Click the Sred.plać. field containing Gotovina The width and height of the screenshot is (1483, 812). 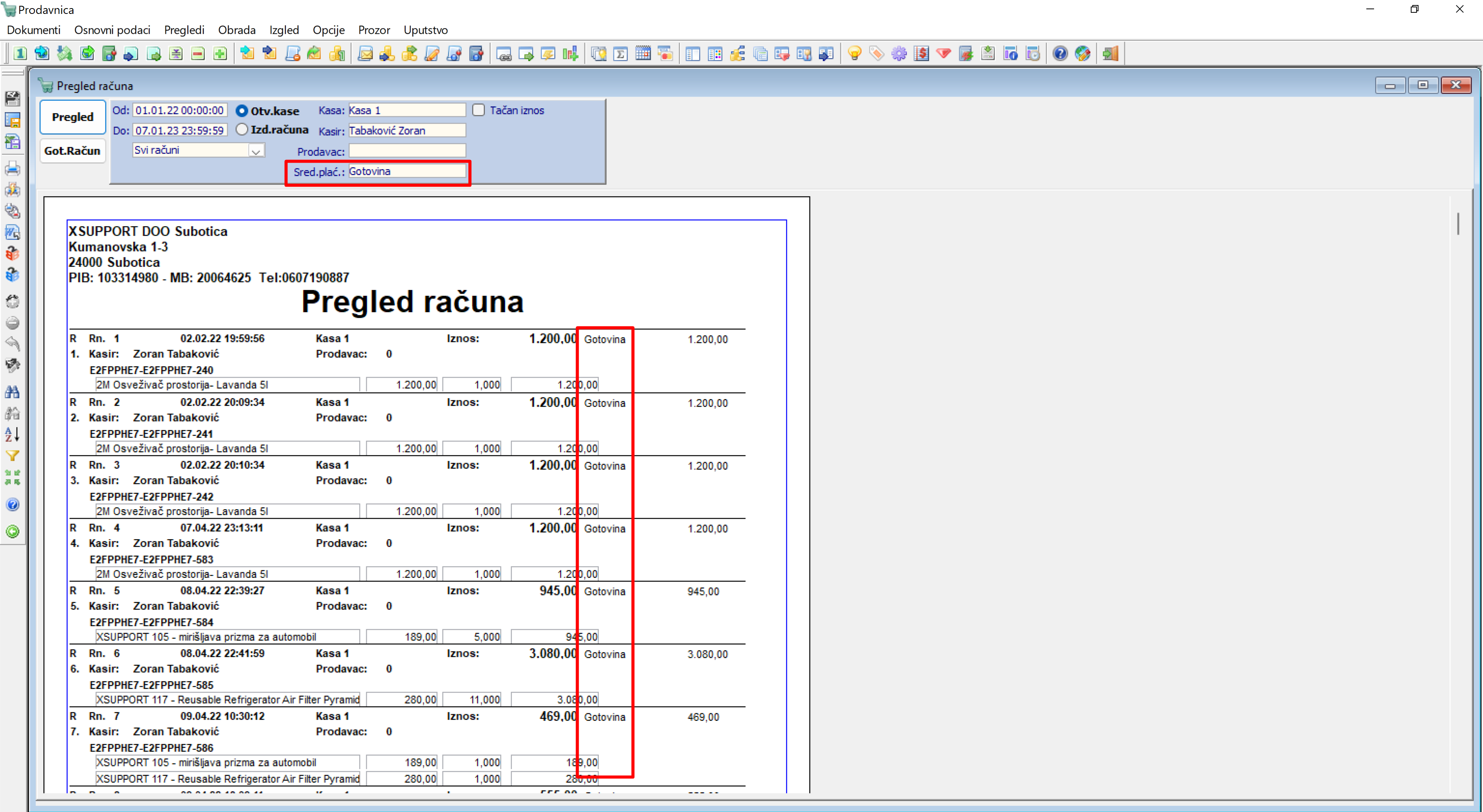pyautogui.click(x=406, y=171)
